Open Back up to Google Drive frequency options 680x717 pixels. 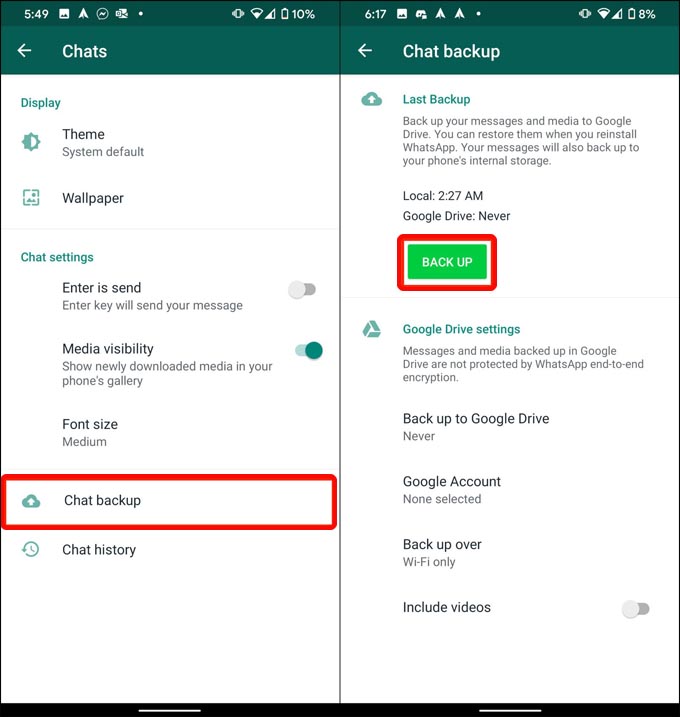coord(510,427)
